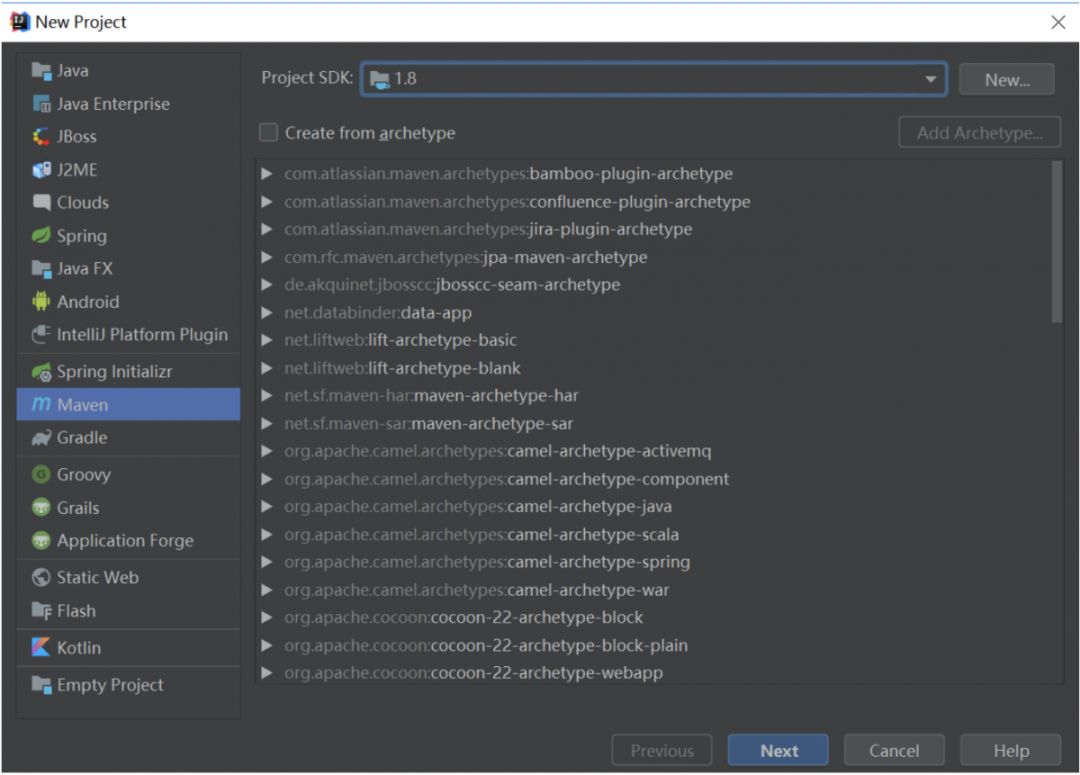Click the Cancel button
The height and width of the screenshot is (775, 1080).
pyautogui.click(x=894, y=750)
